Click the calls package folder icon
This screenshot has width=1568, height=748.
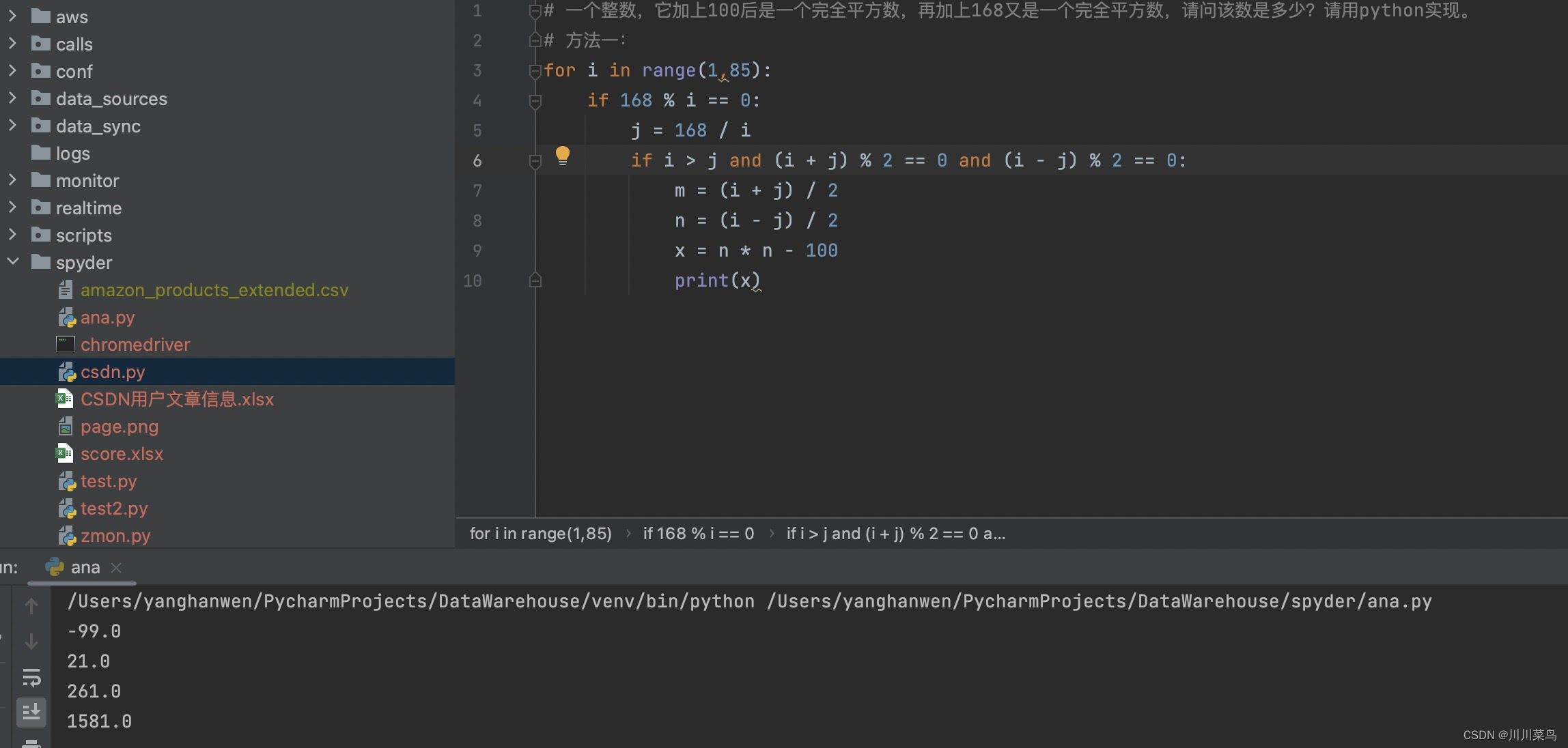point(41,44)
